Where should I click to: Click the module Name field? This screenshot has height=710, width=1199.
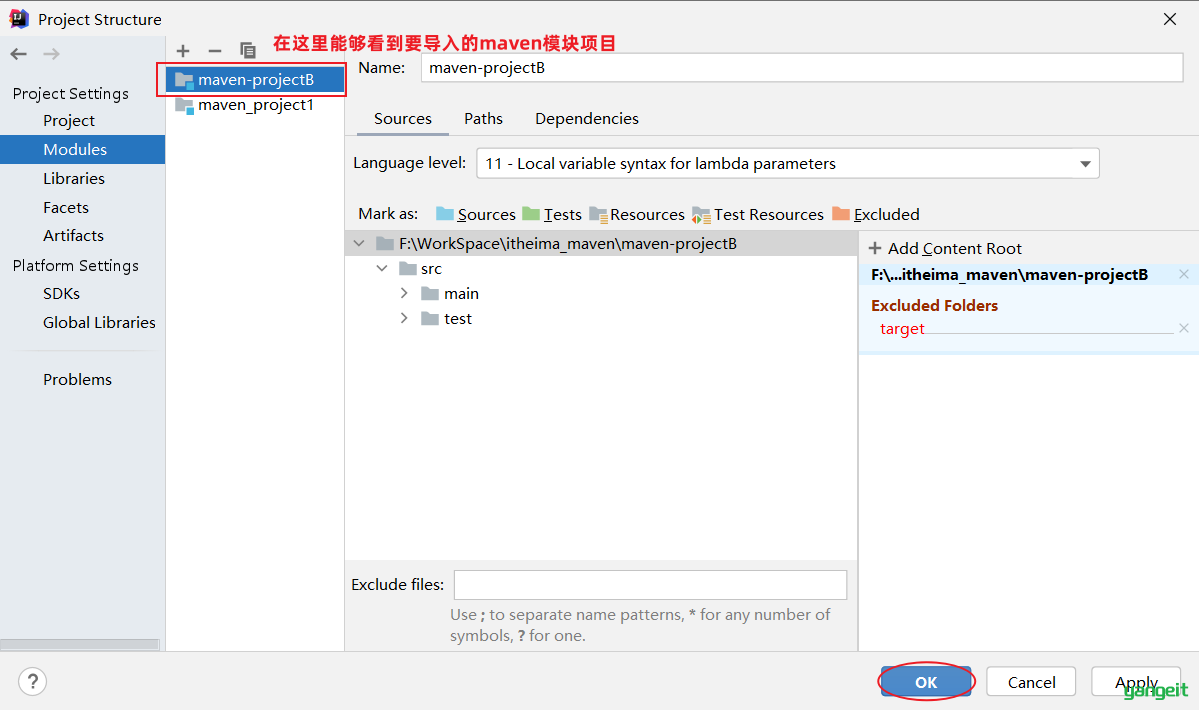tap(802, 68)
